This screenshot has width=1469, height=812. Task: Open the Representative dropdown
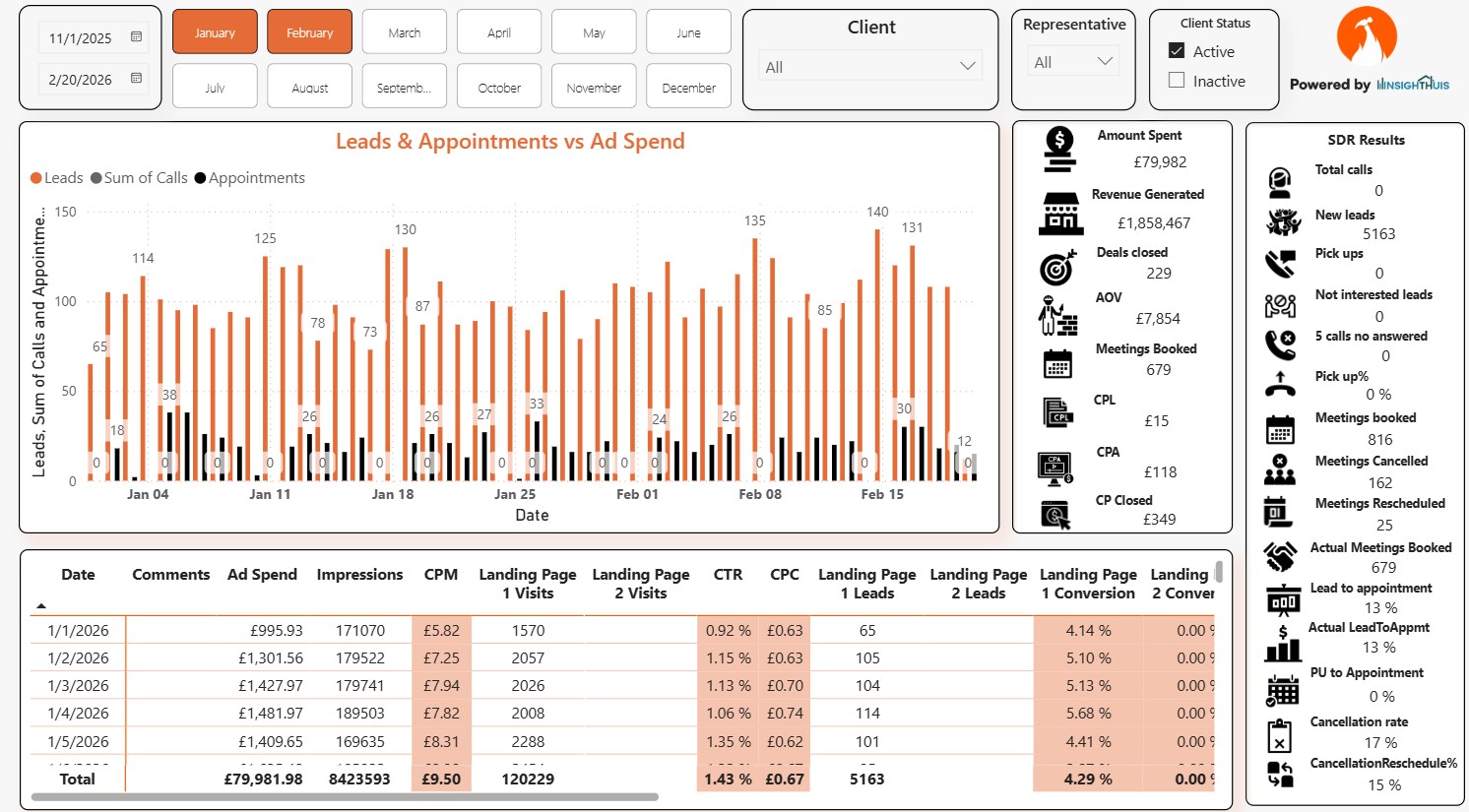pyautogui.click(x=1073, y=61)
